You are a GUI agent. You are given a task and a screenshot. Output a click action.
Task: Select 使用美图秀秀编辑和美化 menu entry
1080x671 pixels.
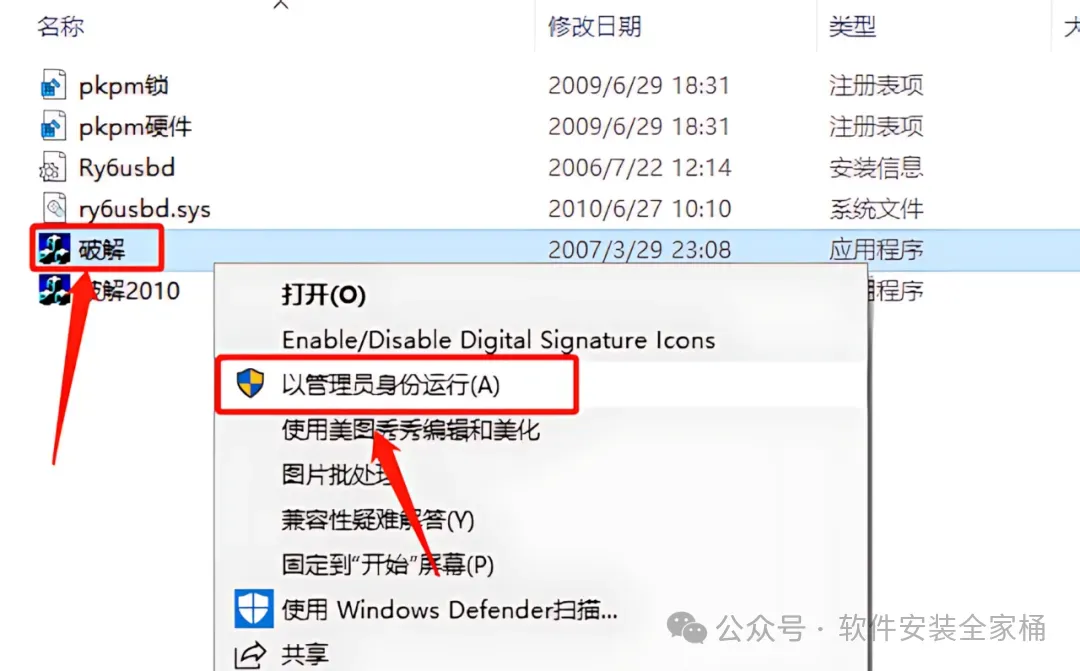(x=411, y=430)
